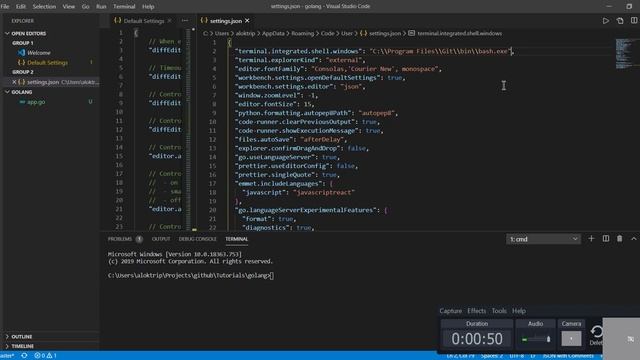Open the recorder Effects menu
This screenshot has width=640, height=360.
476,311
